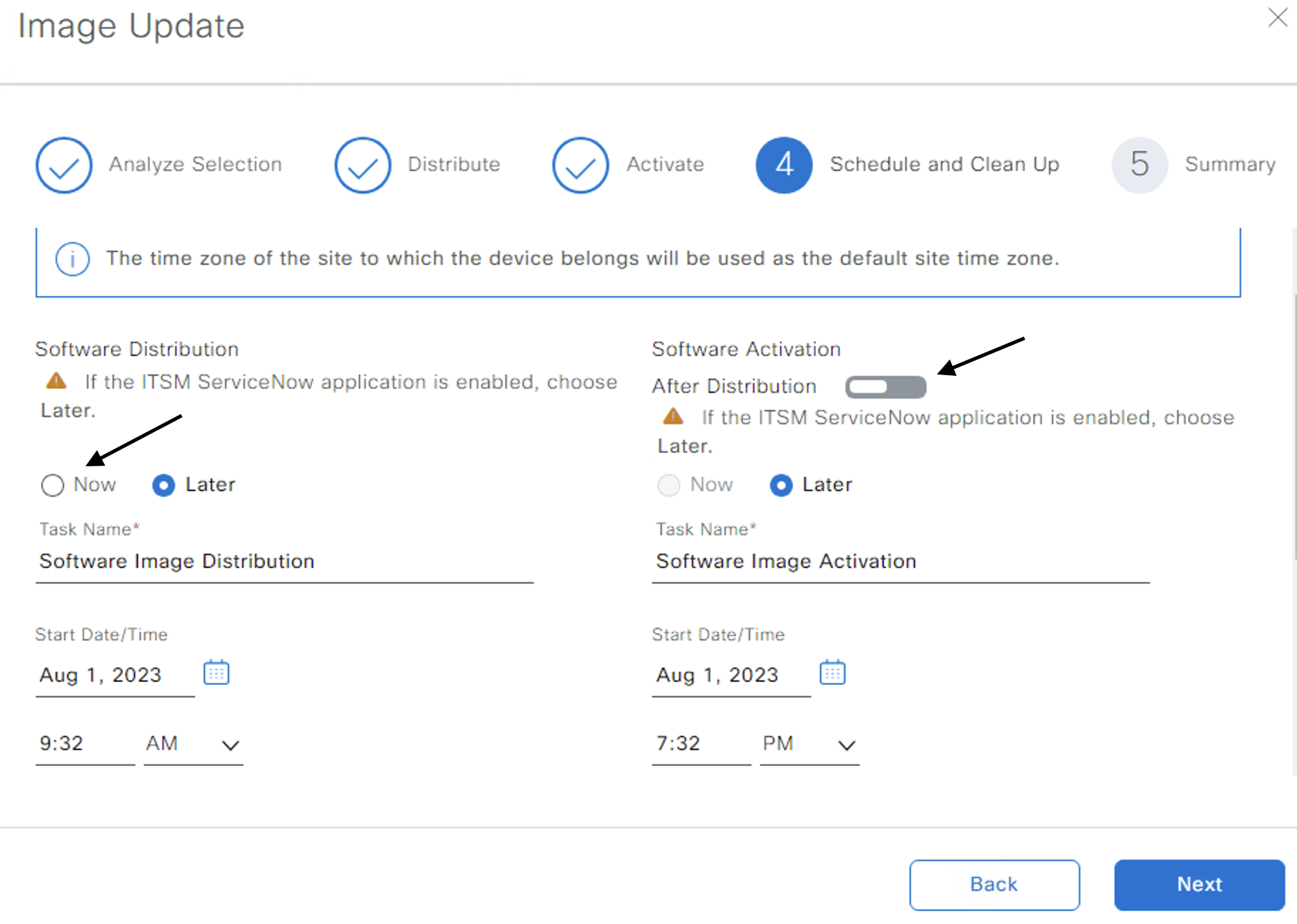This screenshot has height=924, width=1297.
Task: Open calendar picker for distribution start date
Action: point(216,672)
